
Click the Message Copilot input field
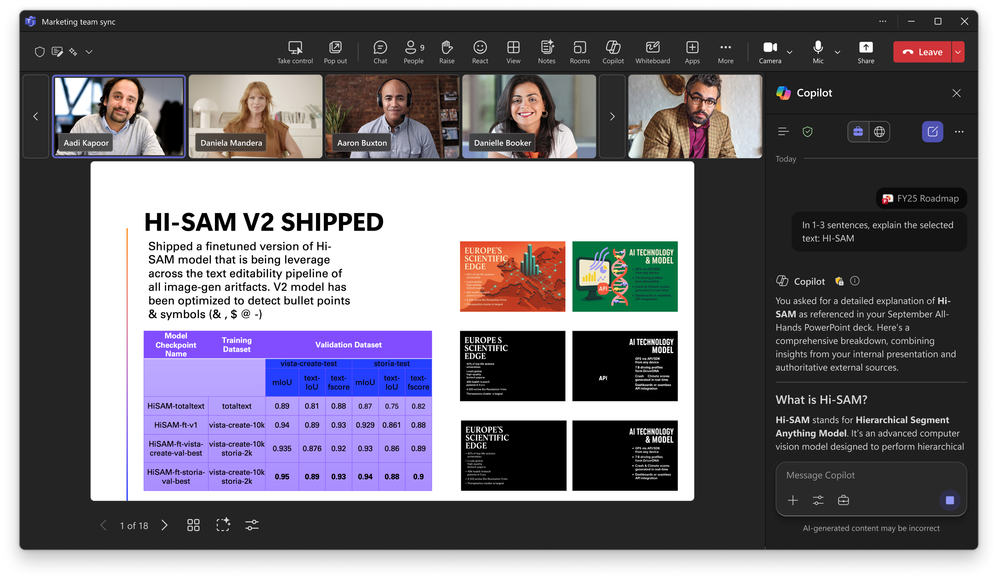pos(871,475)
